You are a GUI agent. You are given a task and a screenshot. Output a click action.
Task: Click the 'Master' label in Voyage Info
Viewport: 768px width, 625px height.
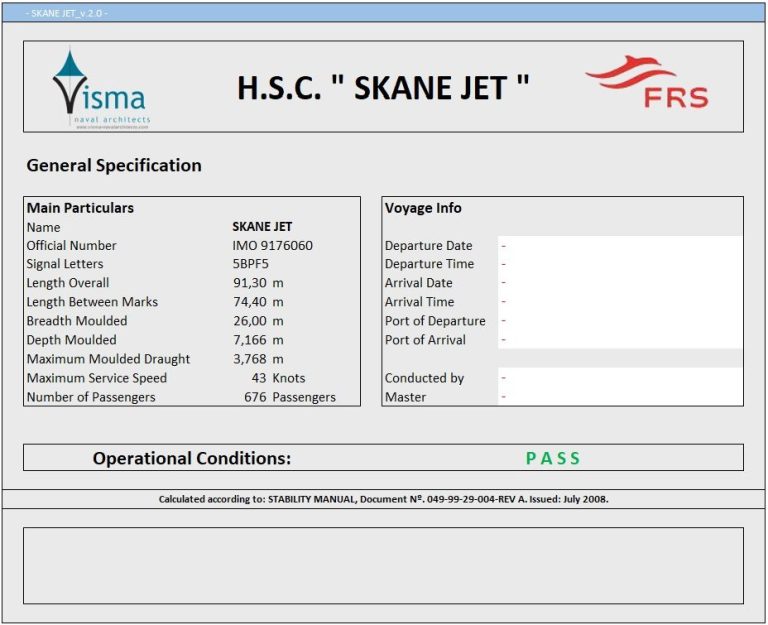point(406,397)
